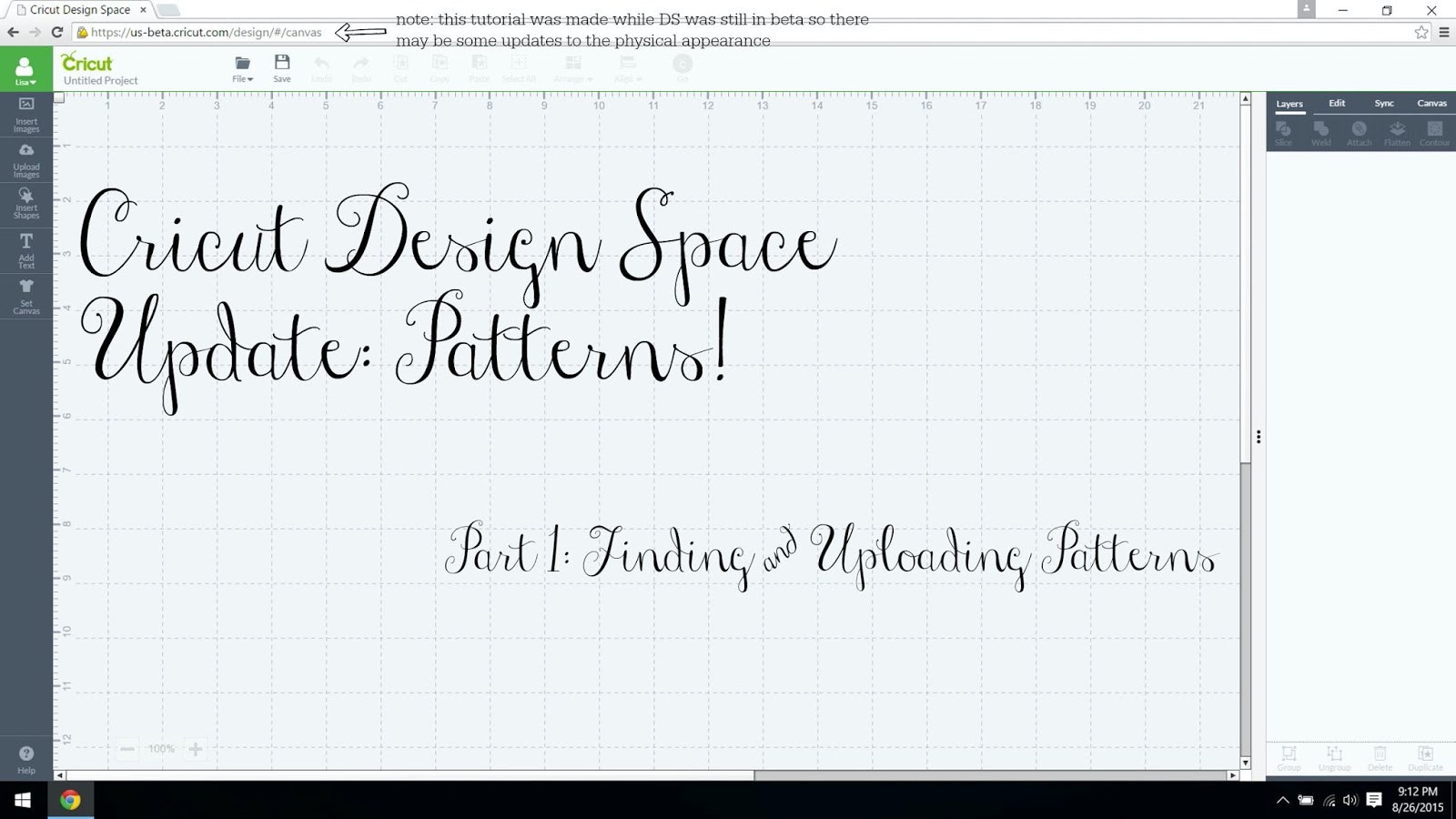Switch to the Layers tab
The image size is (1456, 819).
click(1289, 104)
